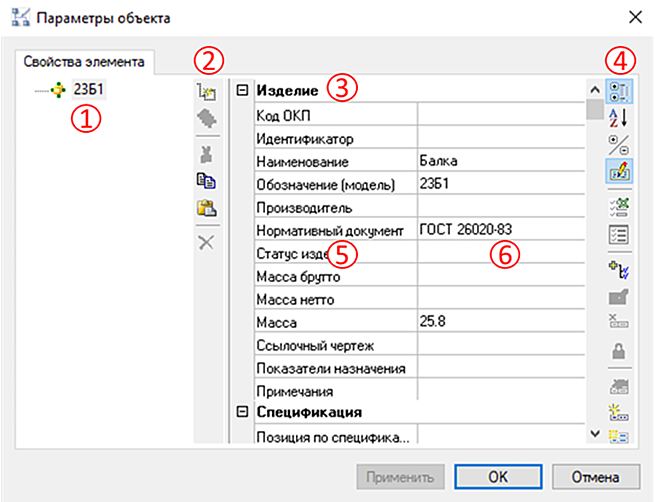
Task: Sort properties alphabetically with A-Z icon
Action: (619, 116)
